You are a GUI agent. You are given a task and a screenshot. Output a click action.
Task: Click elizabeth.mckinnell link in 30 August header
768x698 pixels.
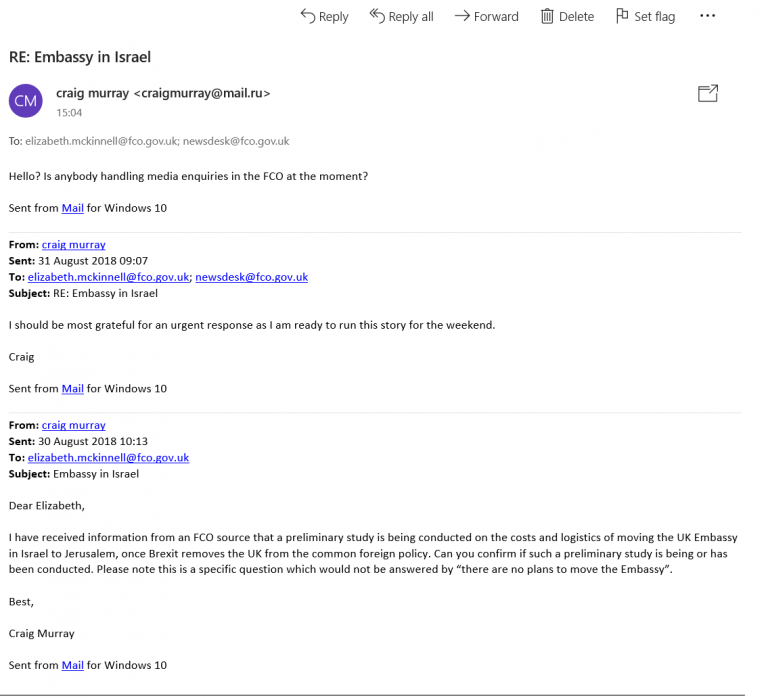(108, 457)
